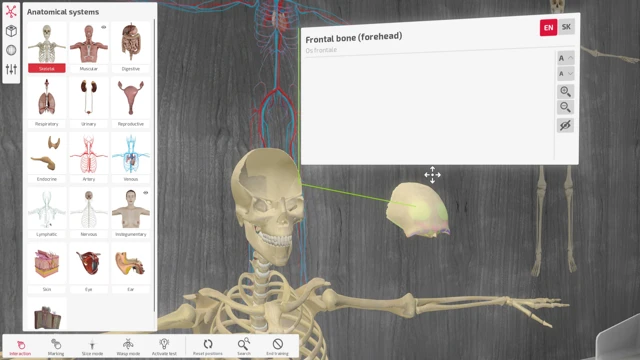Select the Marking tool

click(x=56, y=347)
